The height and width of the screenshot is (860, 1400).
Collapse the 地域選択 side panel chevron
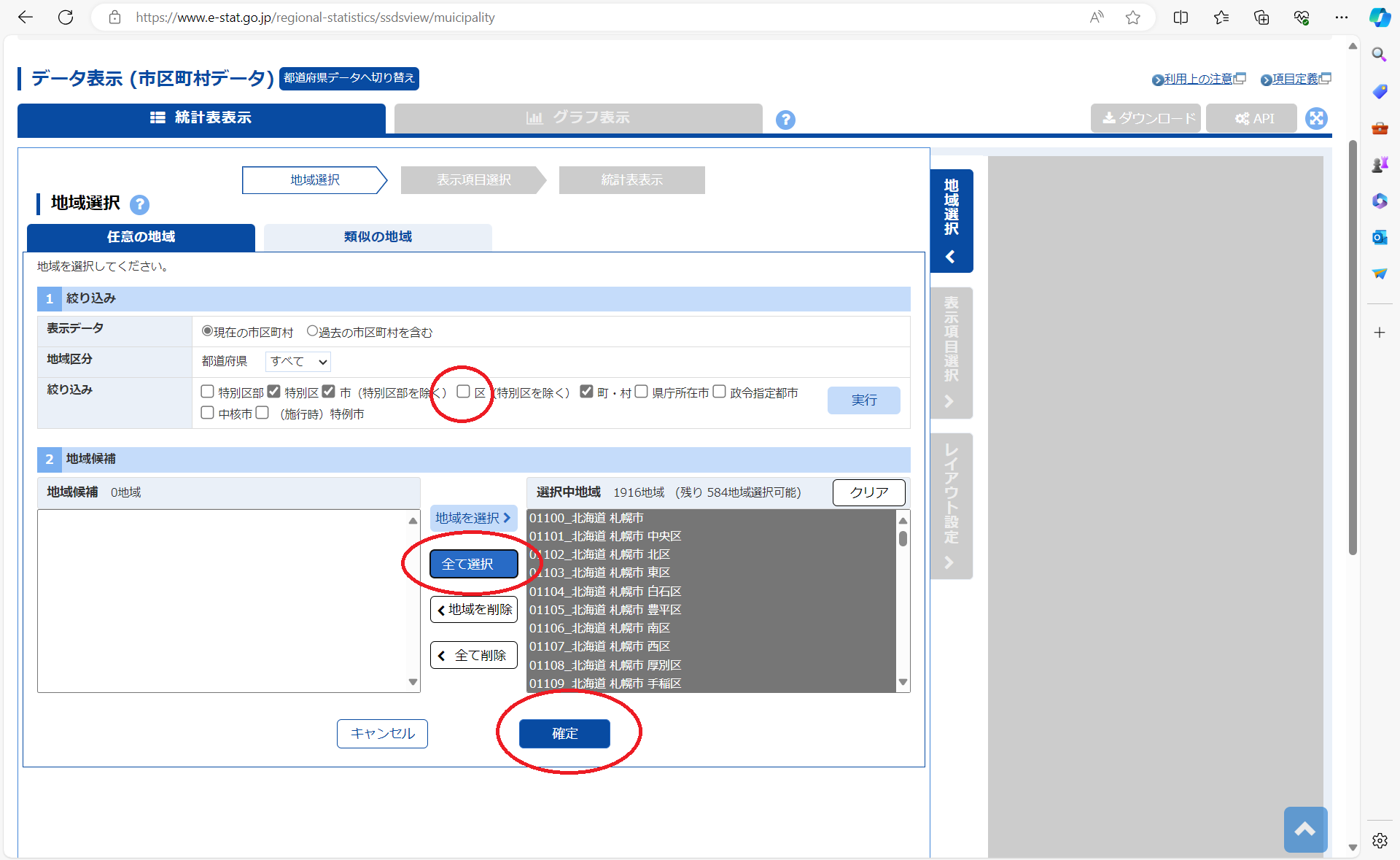(950, 257)
